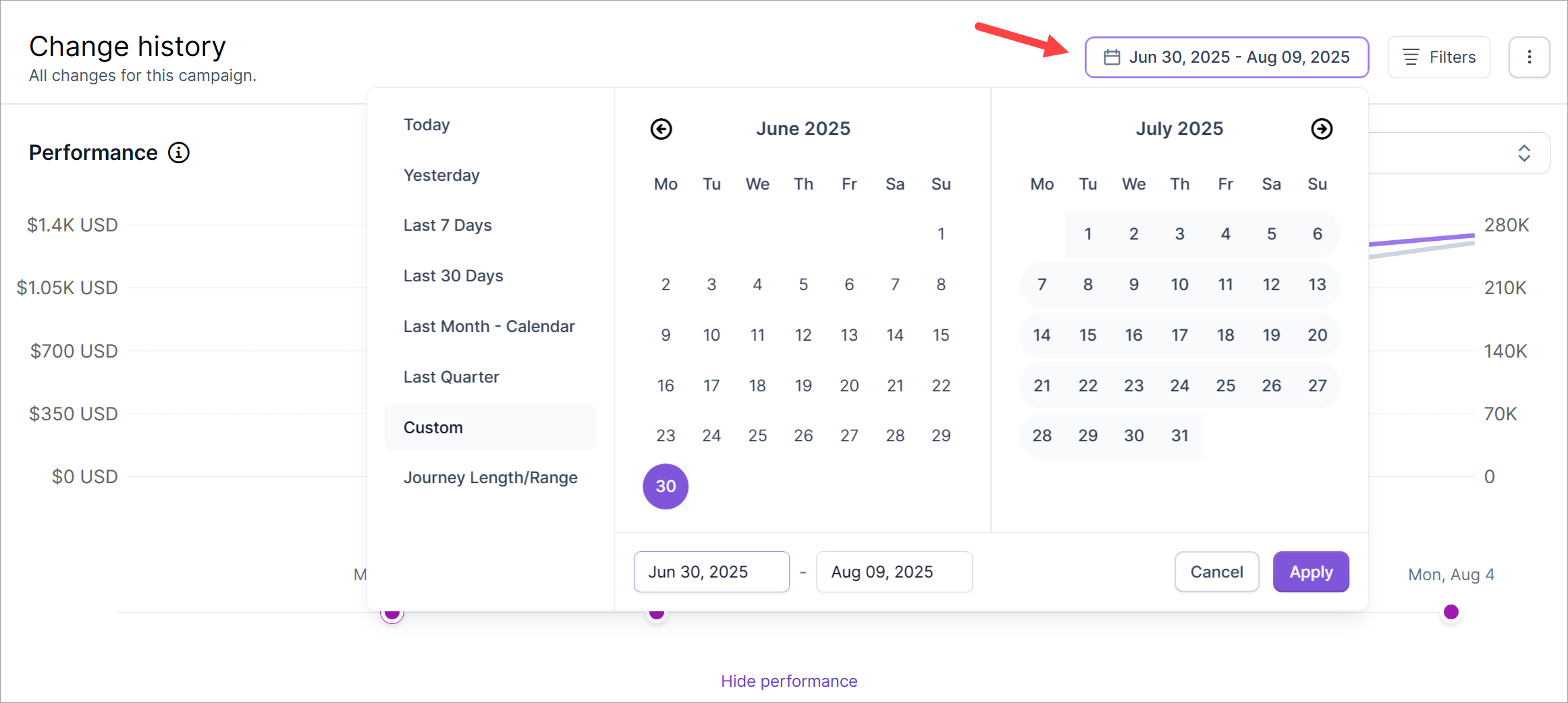The image size is (1568, 703).
Task: Cancel the date range selection
Action: coord(1216,572)
